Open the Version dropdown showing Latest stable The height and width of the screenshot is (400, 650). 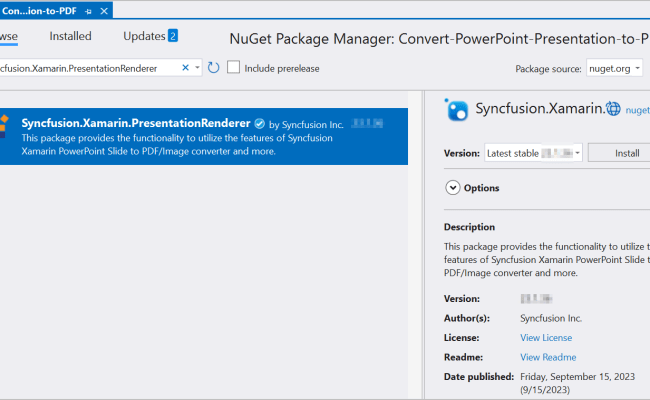(533, 153)
